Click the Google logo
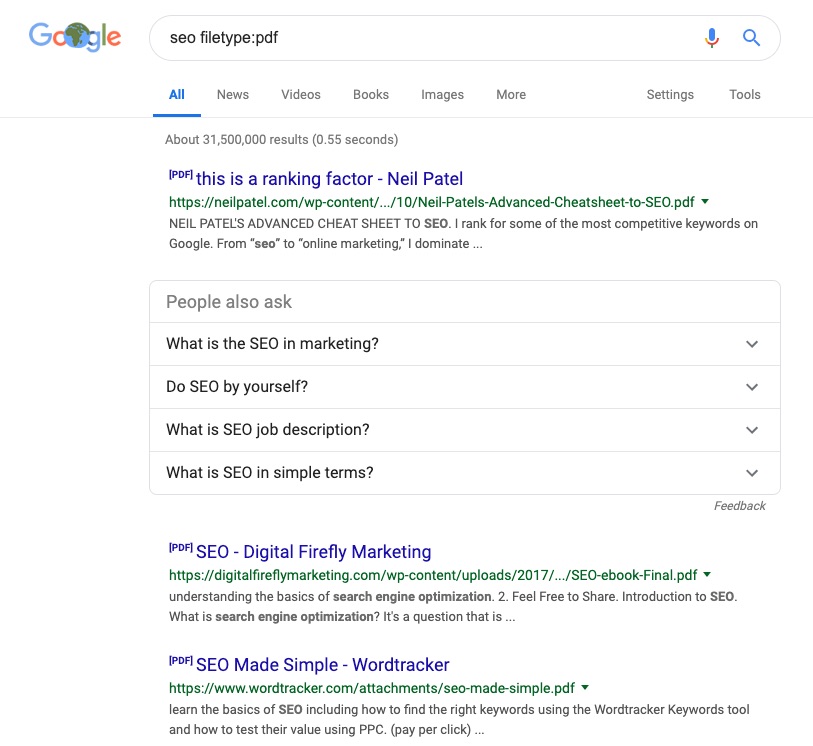813x746 pixels. click(75, 37)
